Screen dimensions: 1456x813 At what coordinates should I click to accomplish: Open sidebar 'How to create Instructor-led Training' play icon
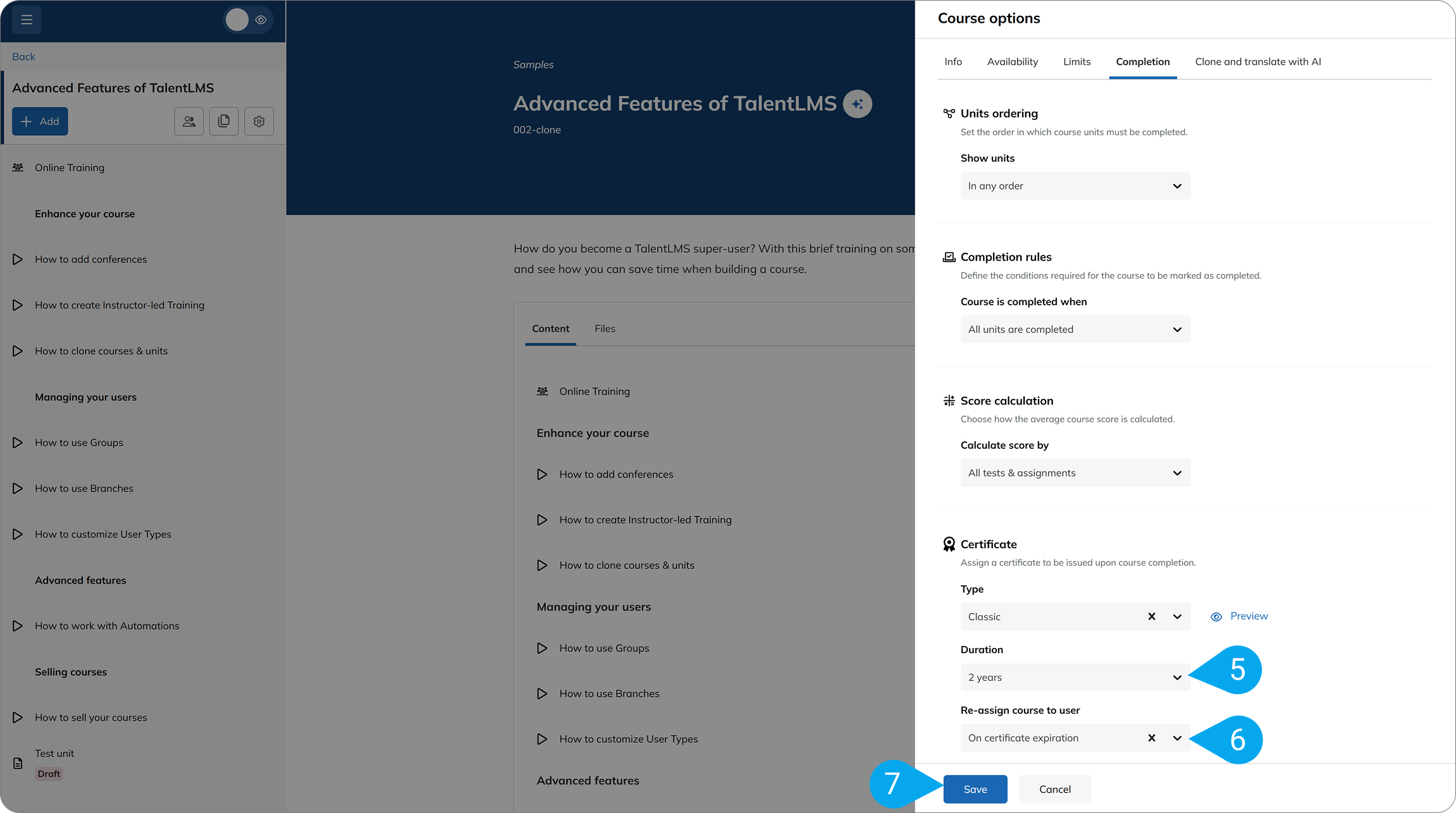(x=18, y=305)
